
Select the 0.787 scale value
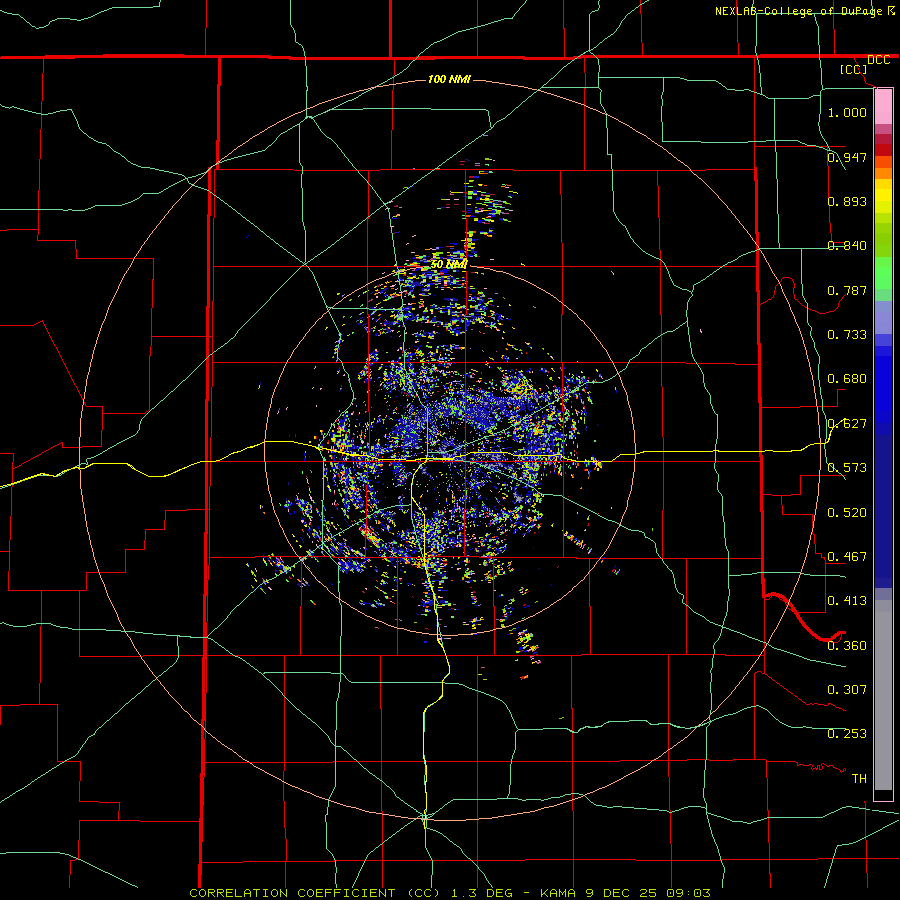coord(847,290)
